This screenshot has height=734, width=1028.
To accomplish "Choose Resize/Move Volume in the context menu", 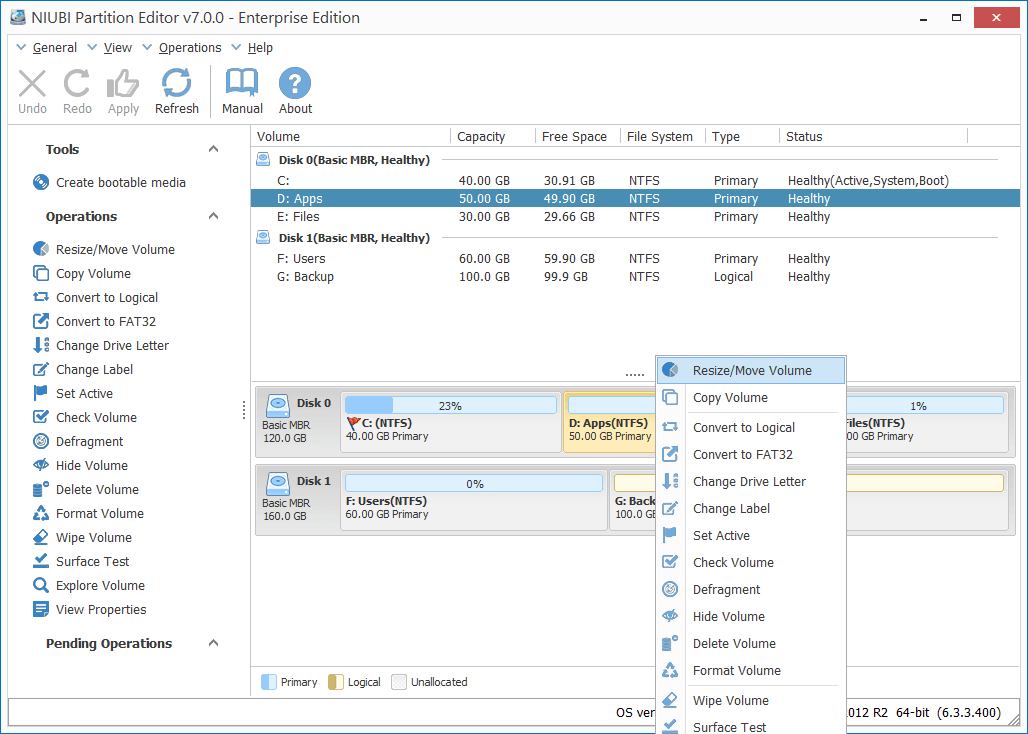I will [751, 370].
